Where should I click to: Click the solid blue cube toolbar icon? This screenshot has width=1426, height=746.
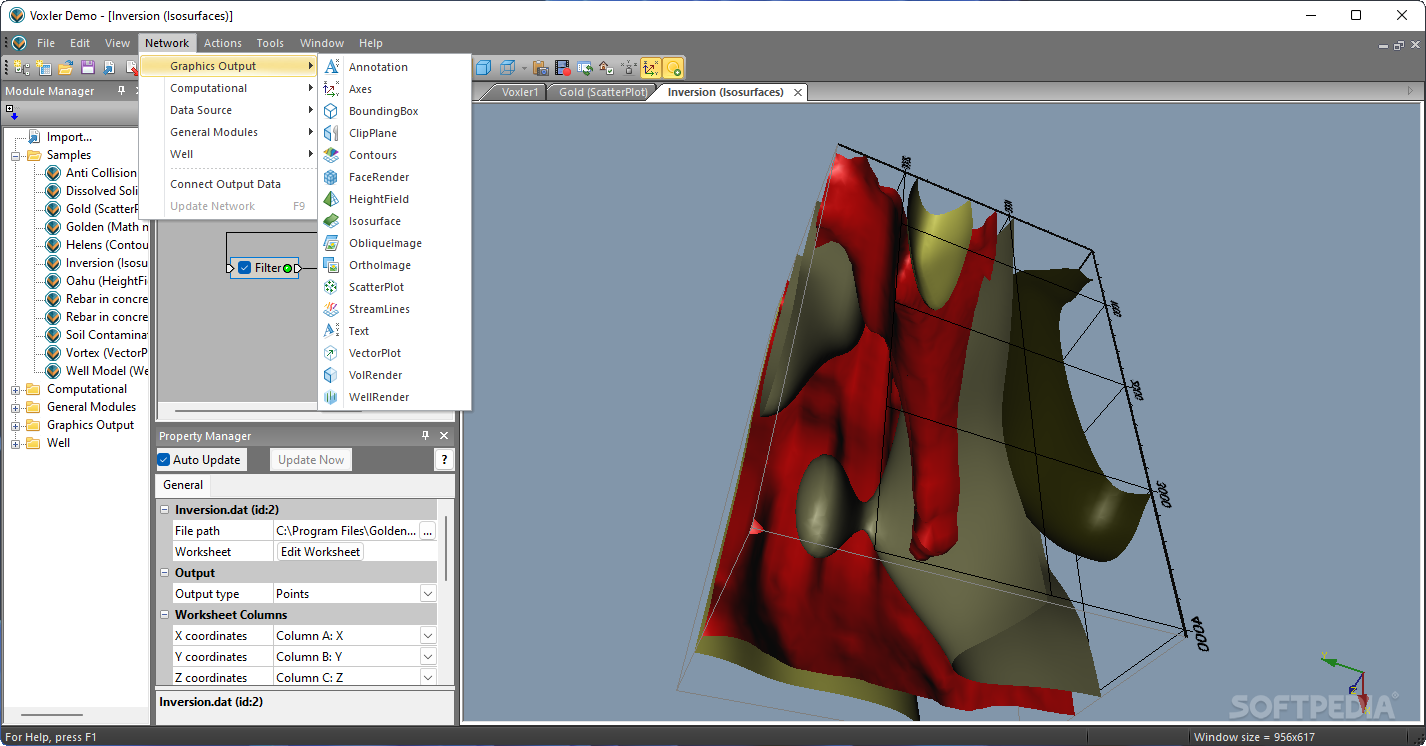(x=484, y=68)
